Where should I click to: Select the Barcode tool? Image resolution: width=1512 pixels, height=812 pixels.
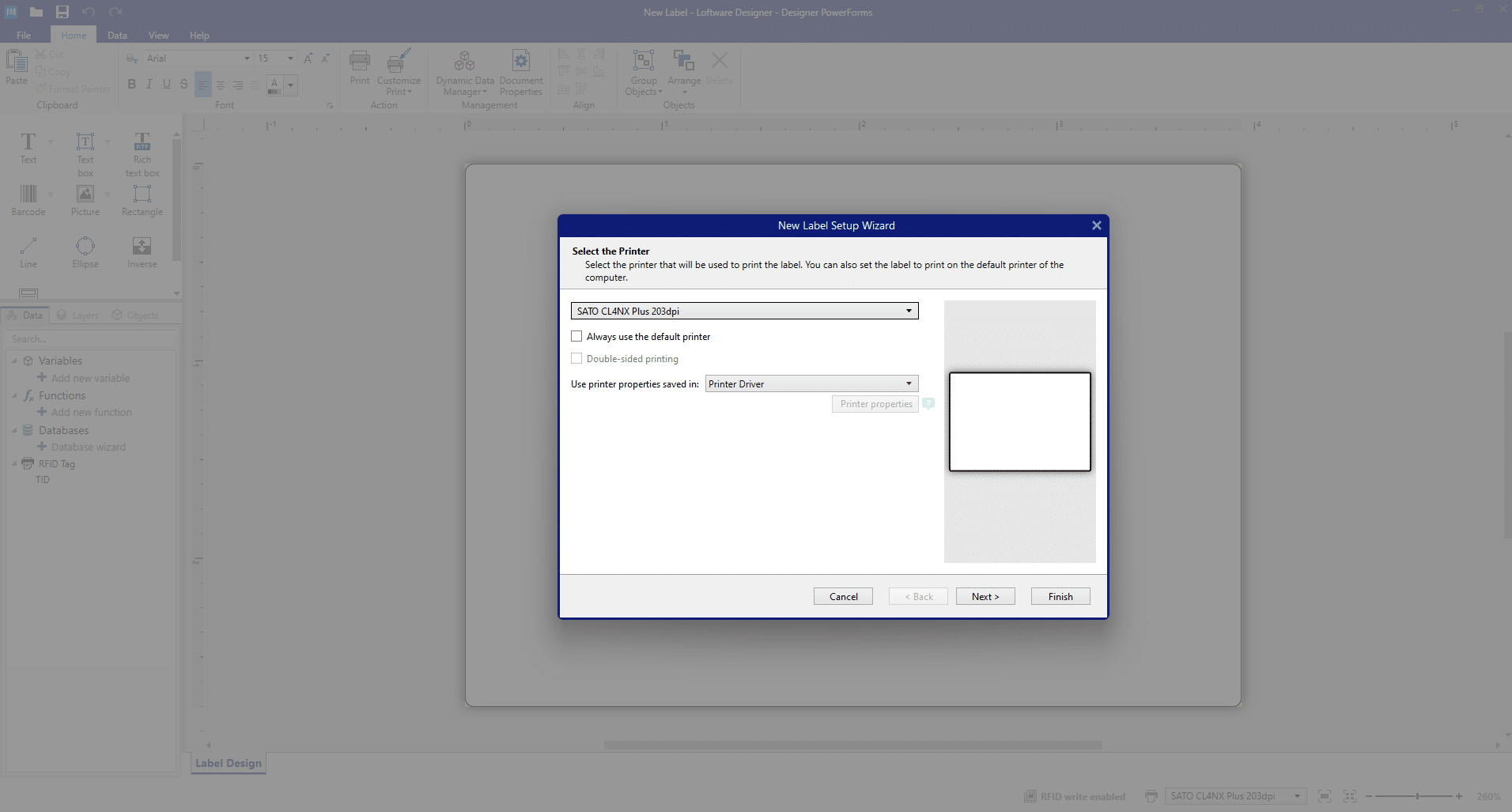tap(28, 200)
